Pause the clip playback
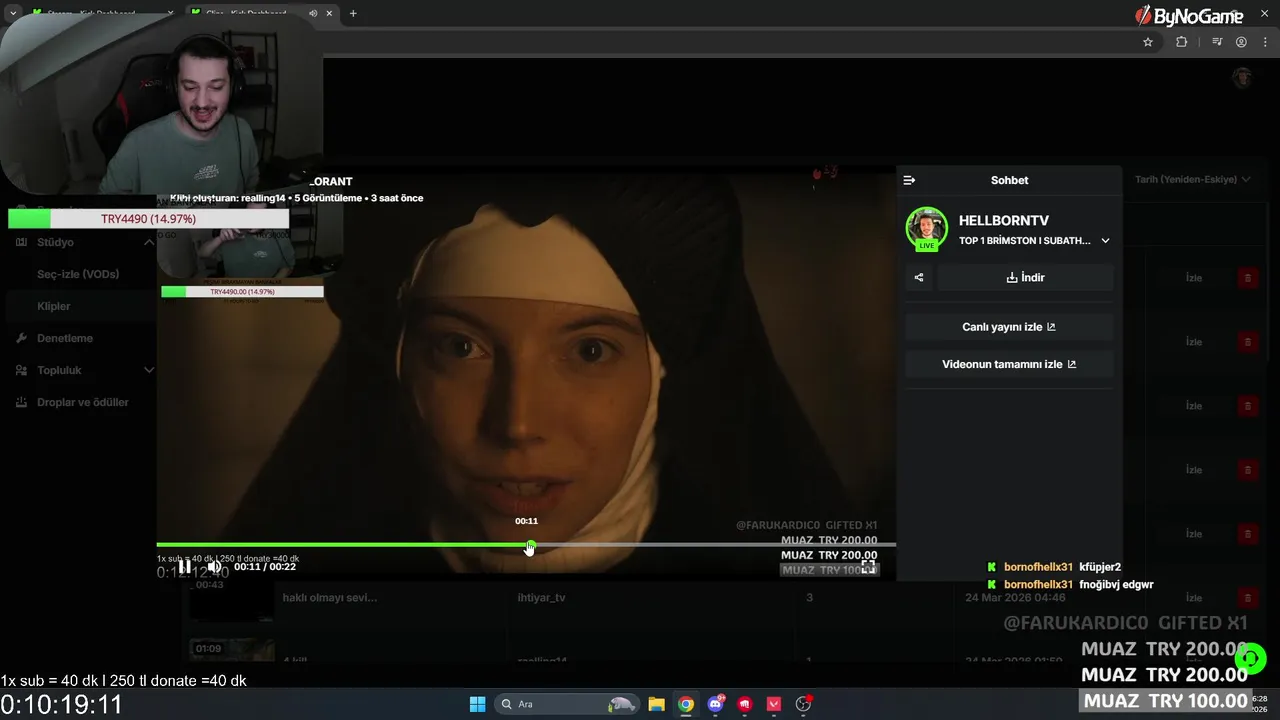The image size is (1280, 720). [x=185, y=566]
